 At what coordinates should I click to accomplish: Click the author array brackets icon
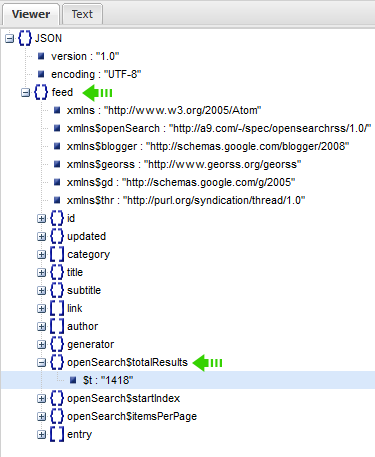point(57,326)
